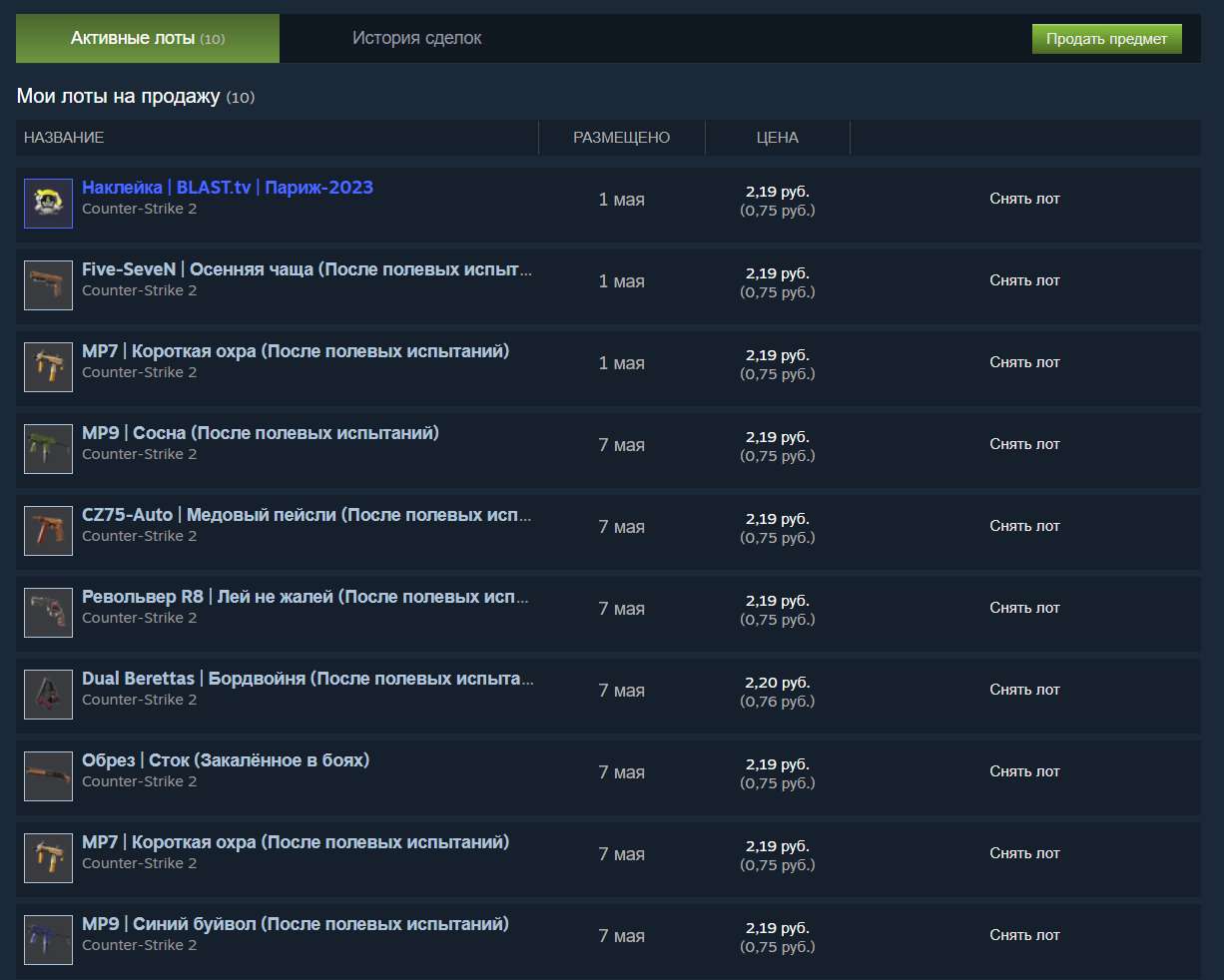Image resolution: width=1224 pixels, height=980 pixels.
Task: Click the 2,19 руб. price of BLAST.tv sticker
Action: [x=778, y=192]
